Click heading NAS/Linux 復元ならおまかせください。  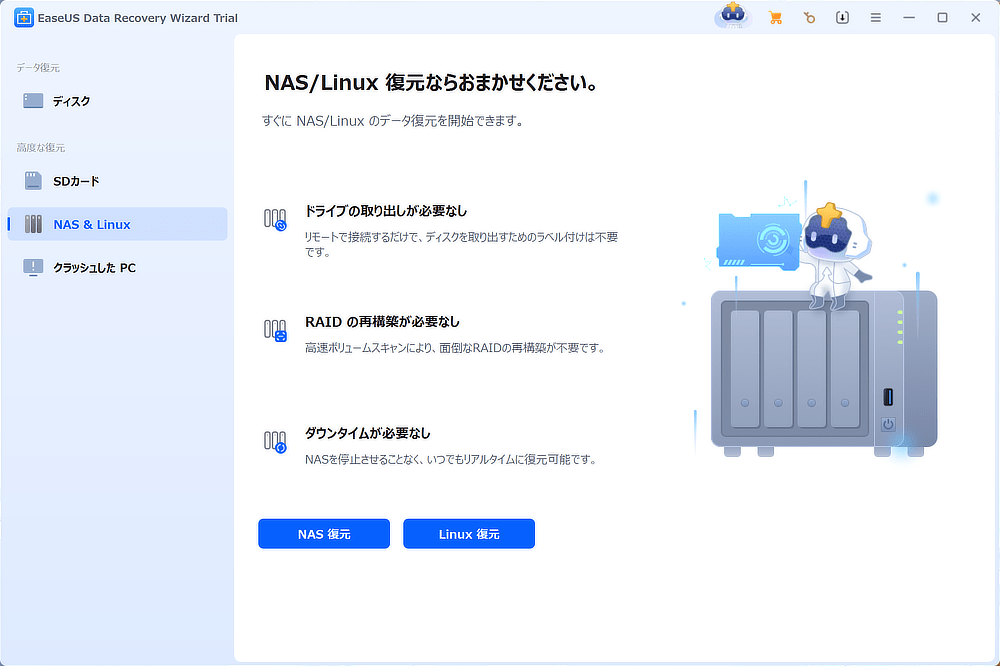pyautogui.click(x=431, y=83)
